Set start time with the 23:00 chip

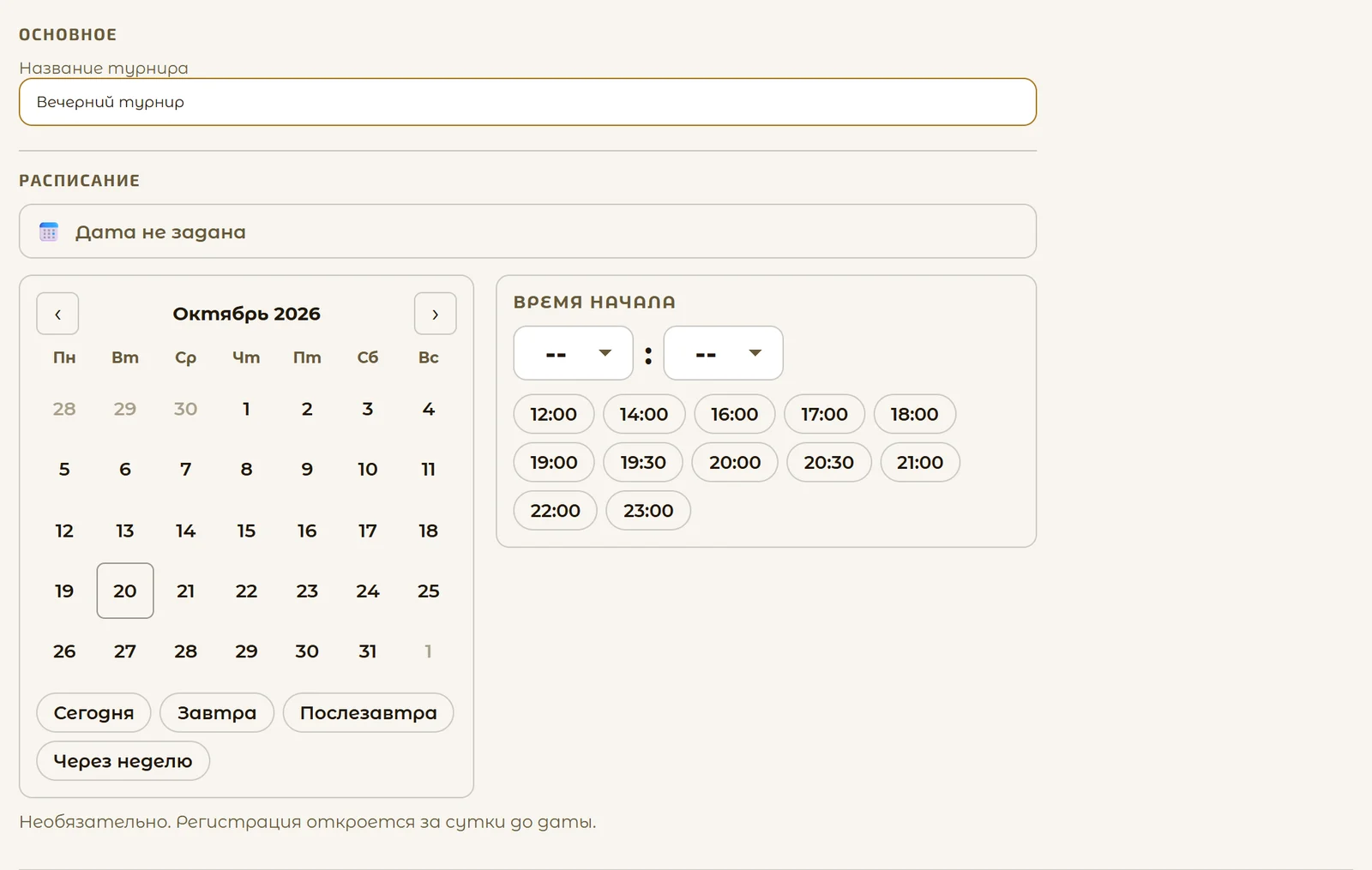[x=648, y=510]
